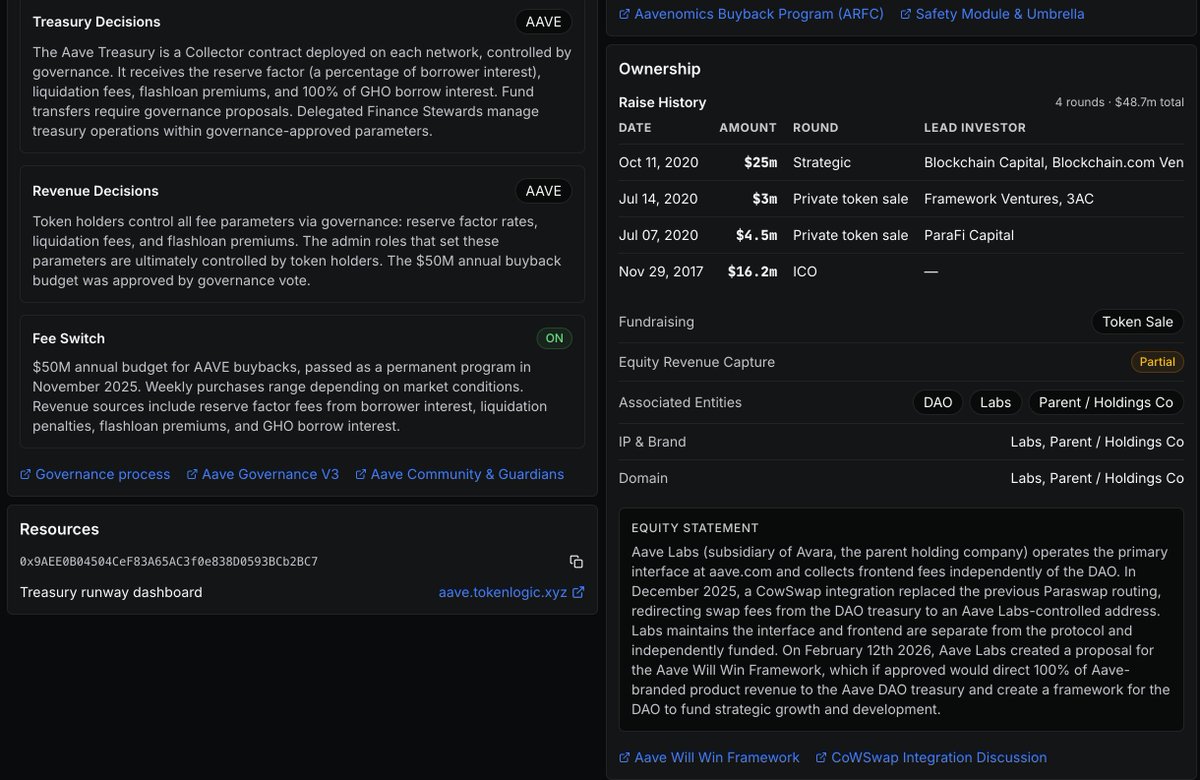Click the EQUITY STATEMENT heading
This screenshot has width=1200, height=780.
pos(695,528)
